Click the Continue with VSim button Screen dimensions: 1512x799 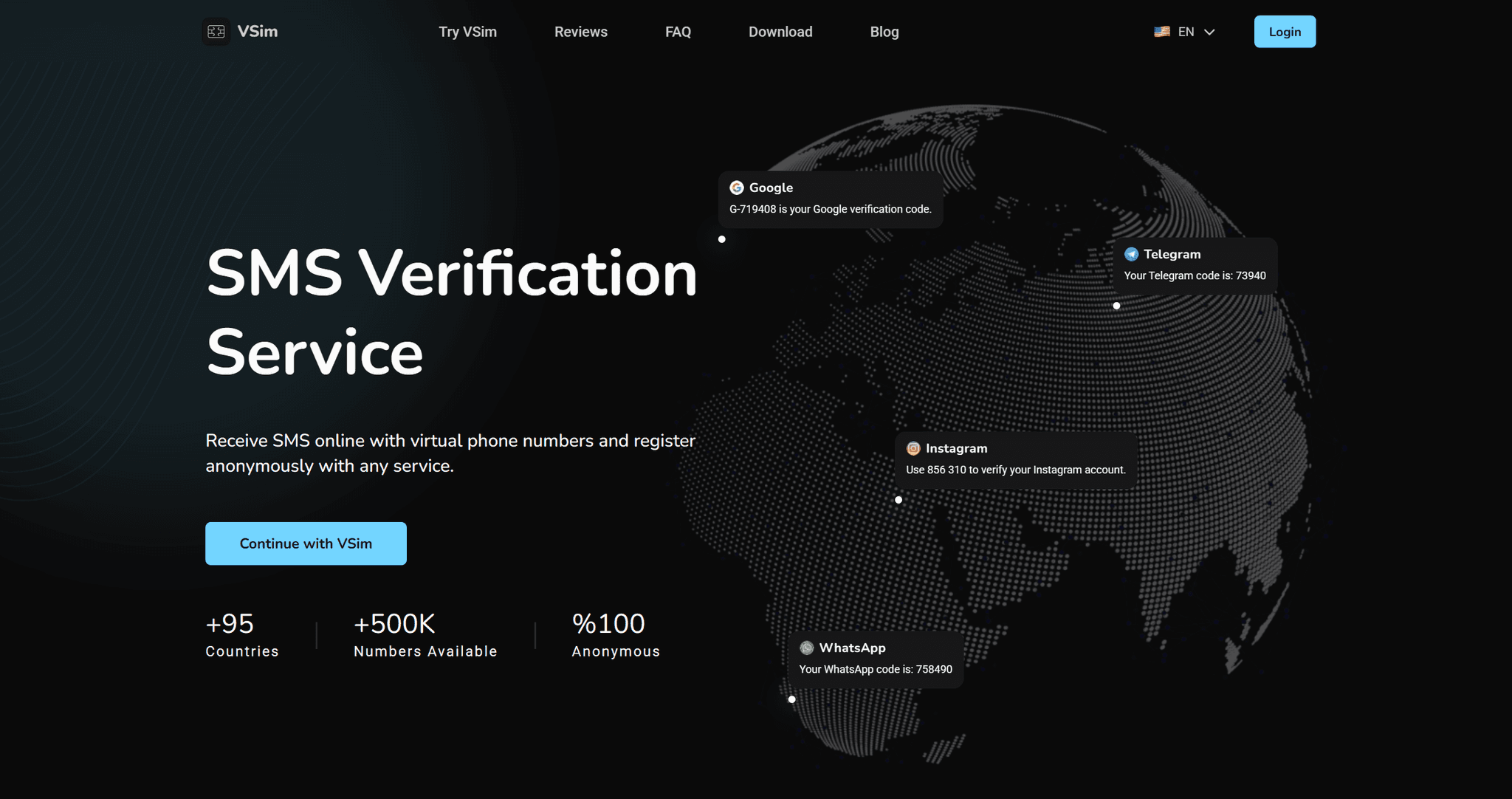[x=306, y=543]
